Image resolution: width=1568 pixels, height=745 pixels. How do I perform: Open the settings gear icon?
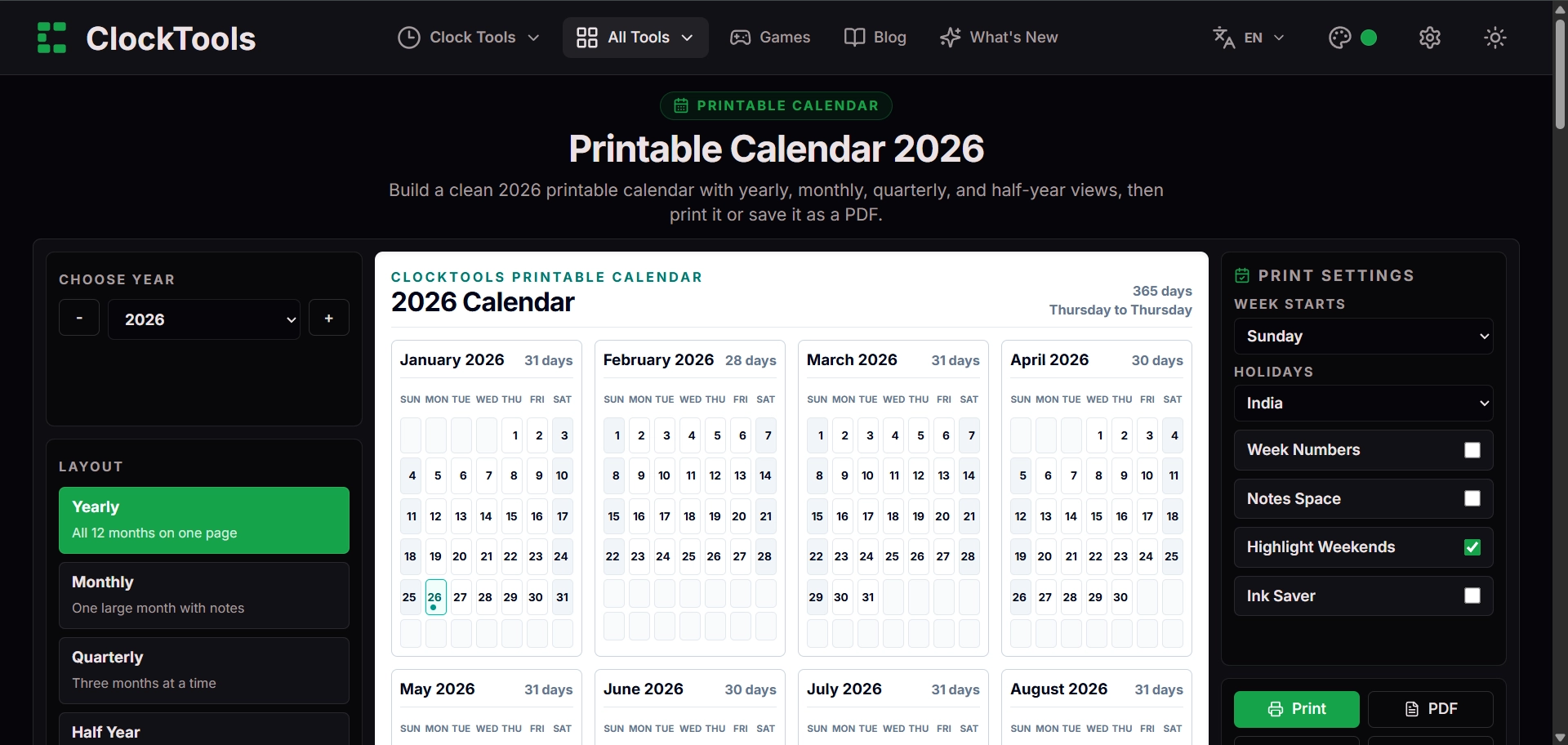point(1430,38)
